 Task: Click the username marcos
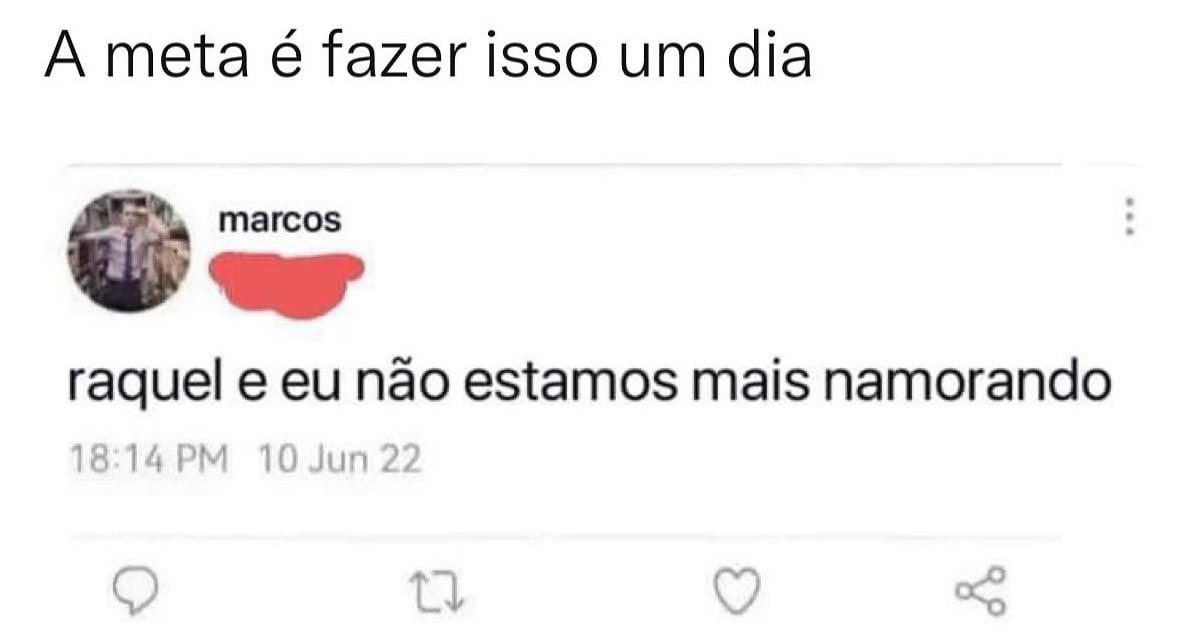tap(280, 221)
